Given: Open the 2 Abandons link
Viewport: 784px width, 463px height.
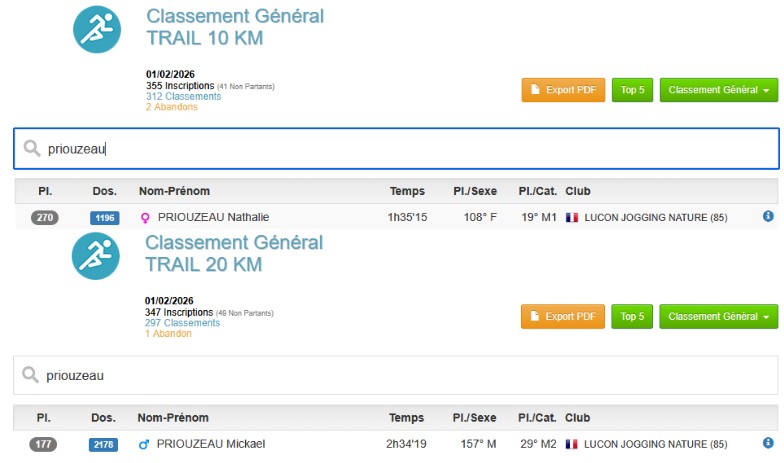Looking at the screenshot, I should coord(172,107).
